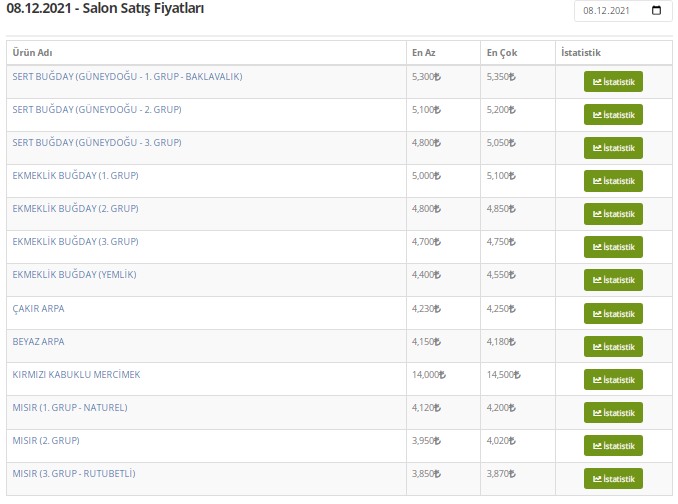The height and width of the screenshot is (504, 678).
Task: Open İstatistik for Sert Buğday Baklavalık row
Action: [x=613, y=82]
